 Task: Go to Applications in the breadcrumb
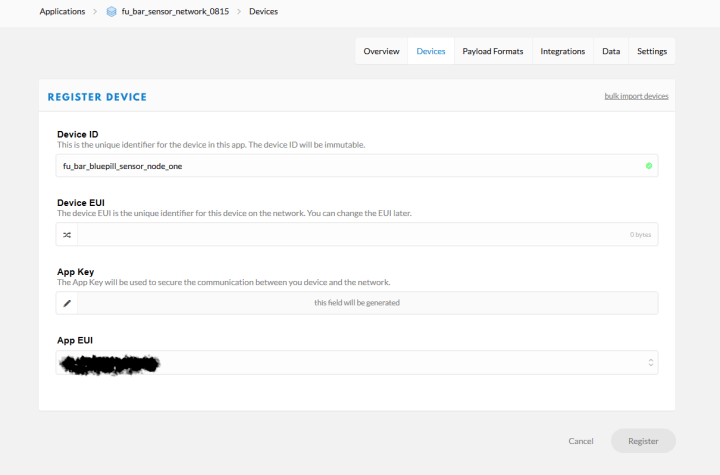(62, 12)
